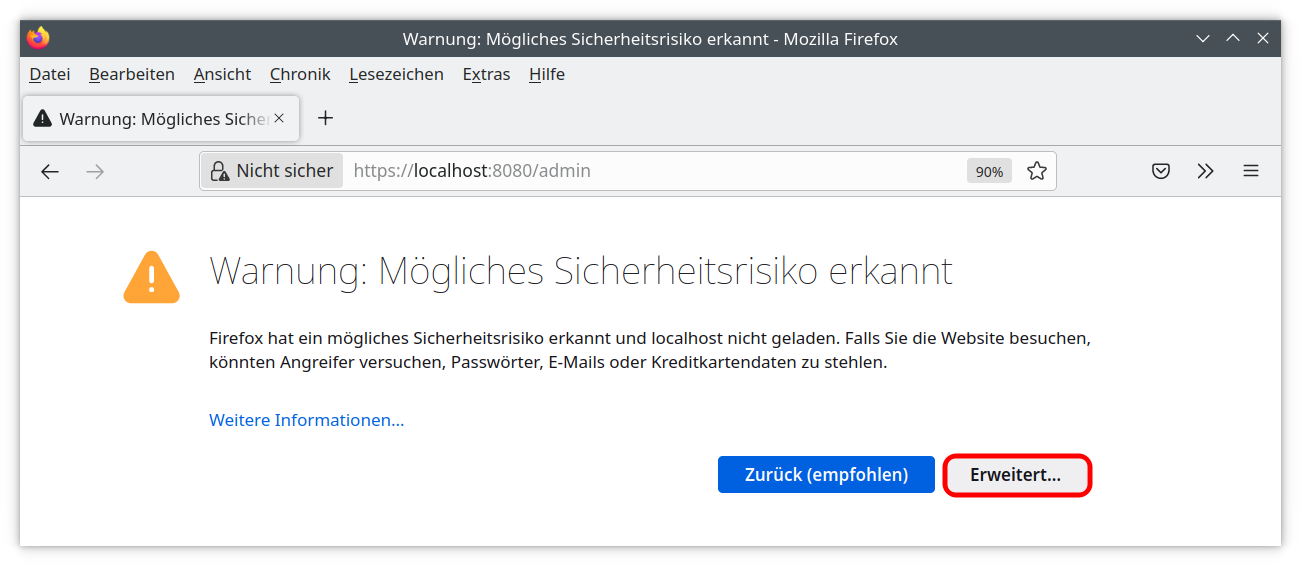Click the 'Nicht sicher' lock indicator
Image resolution: width=1301 pixels, height=566 pixels.
coord(273,171)
